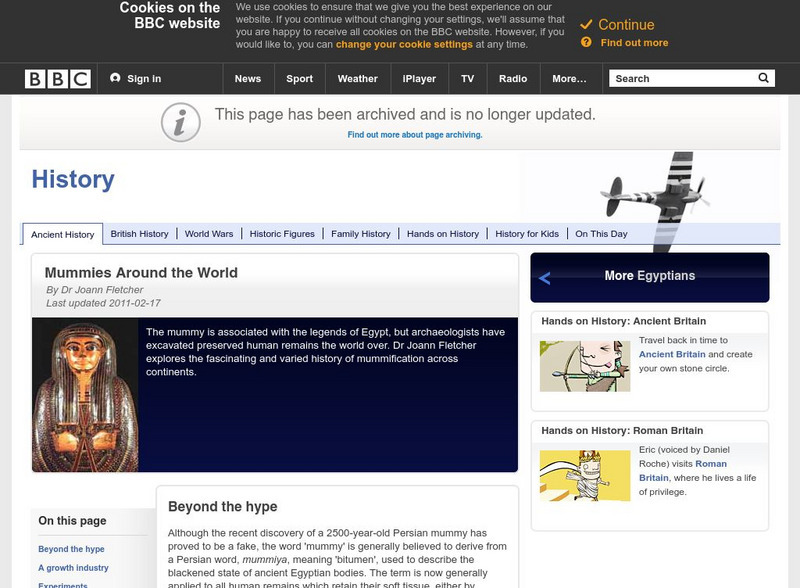Click the archive information icon
Viewport: 800px width, 588px height.
181,122
